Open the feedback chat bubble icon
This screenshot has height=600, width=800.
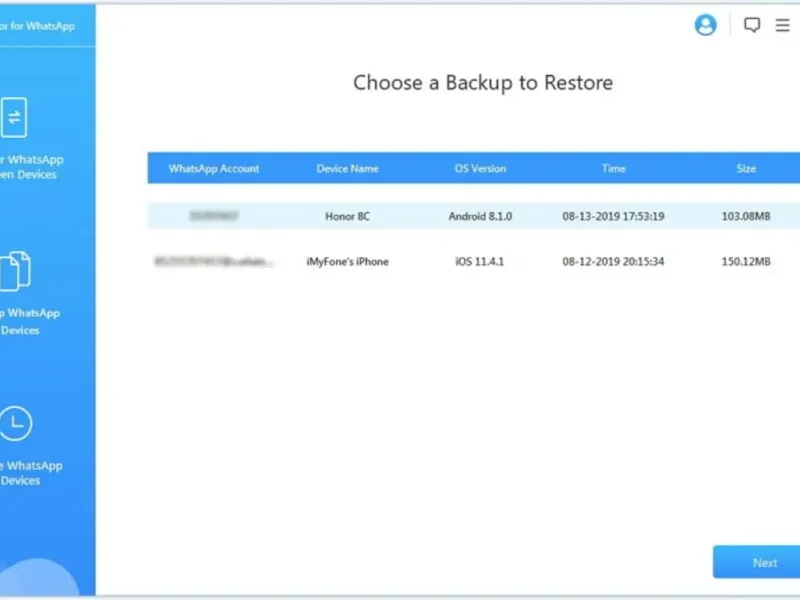pyautogui.click(x=752, y=24)
